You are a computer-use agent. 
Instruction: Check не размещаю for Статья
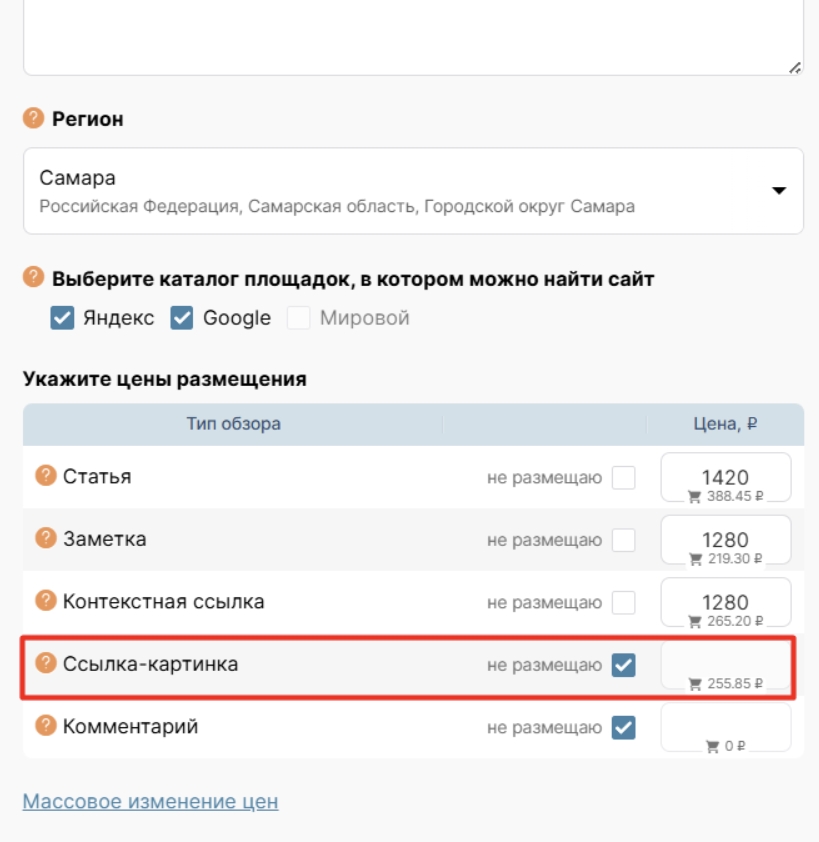coord(623,478)
